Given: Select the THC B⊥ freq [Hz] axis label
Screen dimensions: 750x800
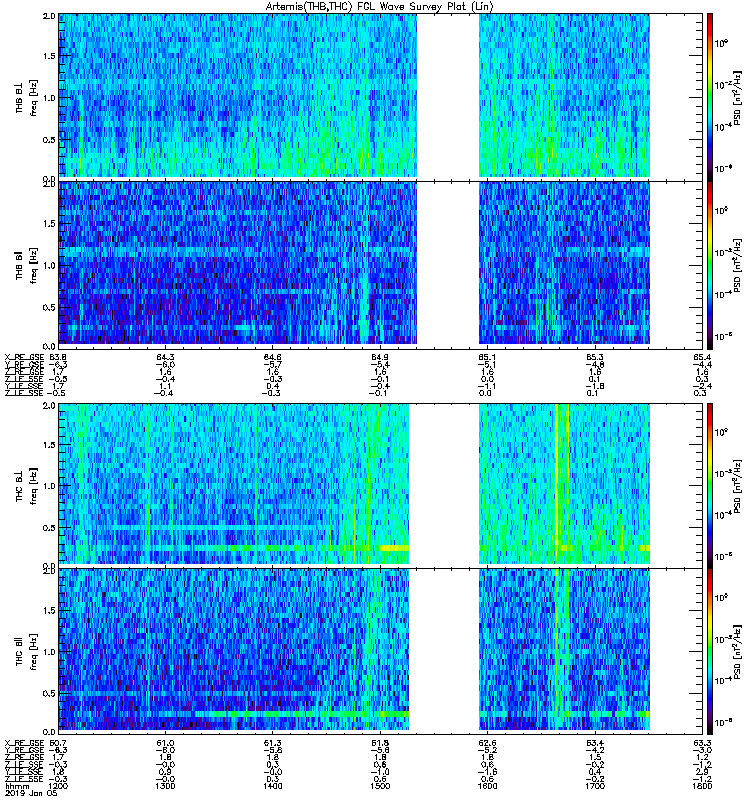Looking at the screenshot, I should coord(26,486).
